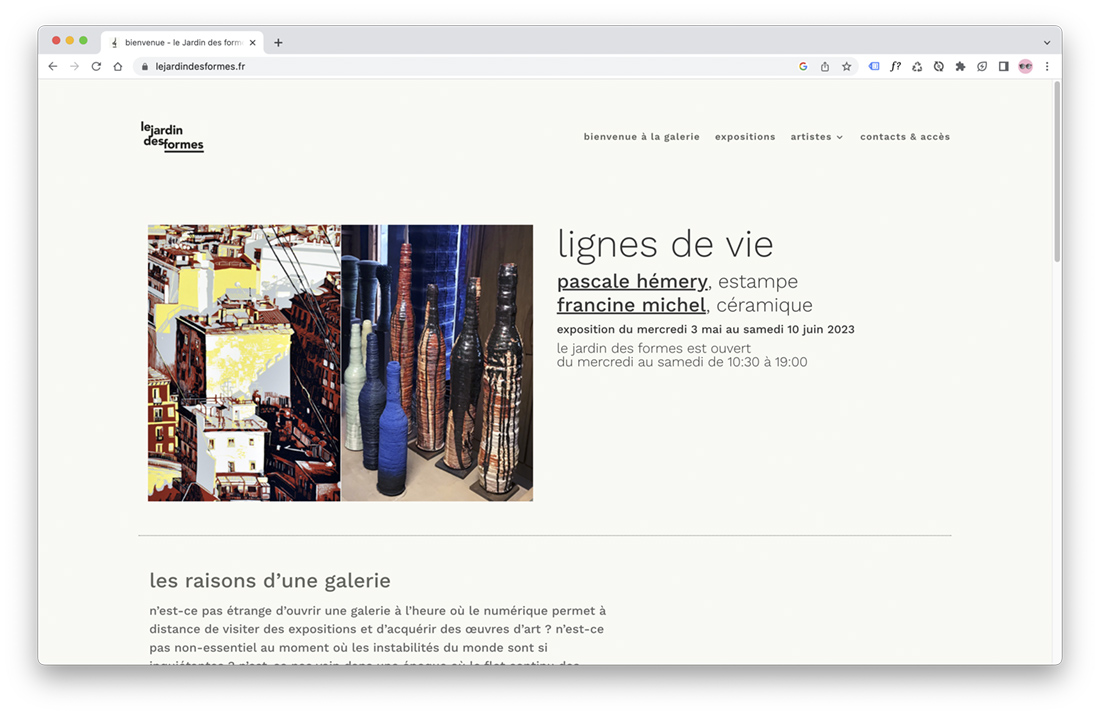Toggle the browser side panel
This screenshot has height=715, width=1100.
[x=1003, y=67]
